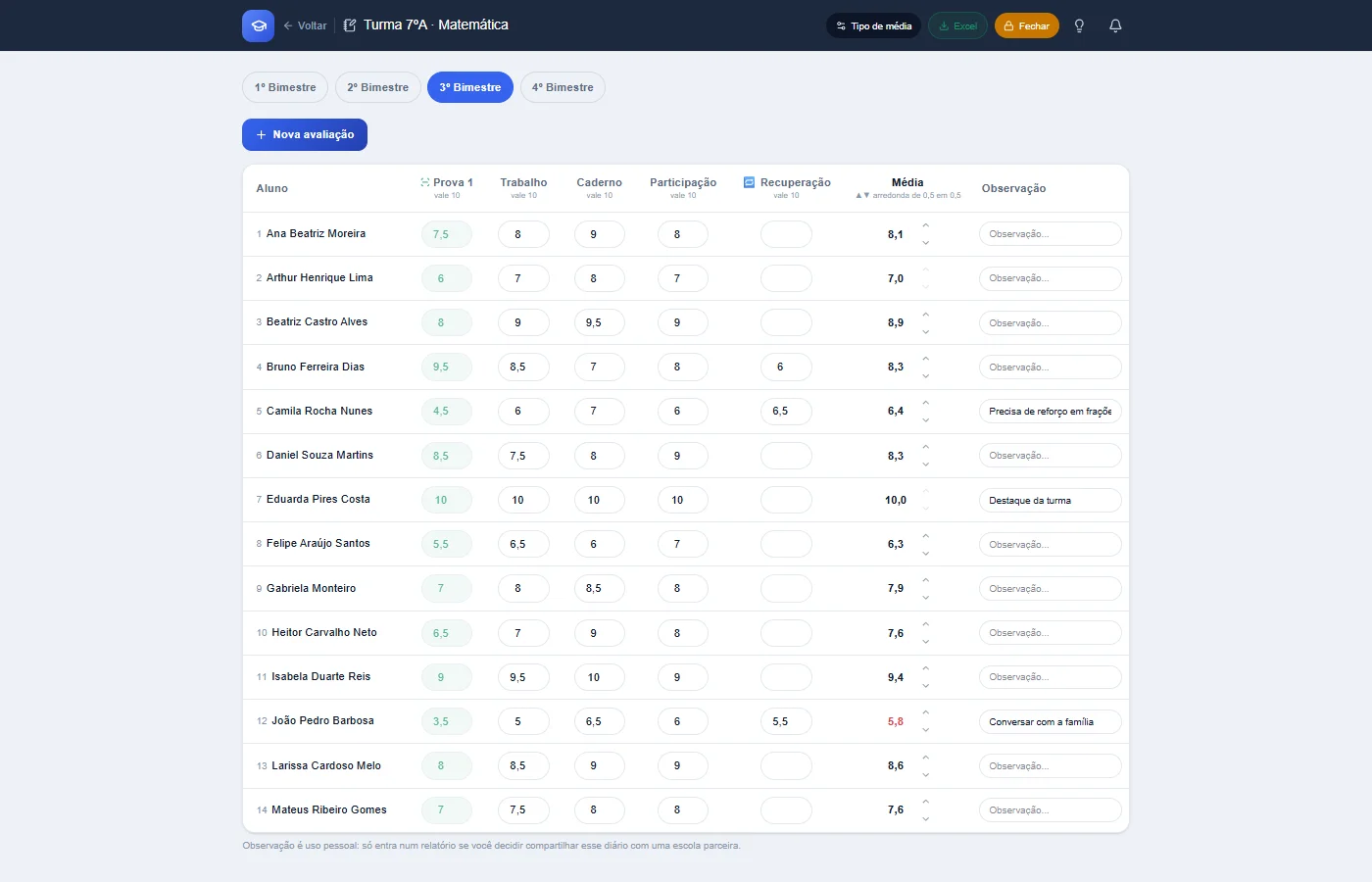1372x882 pixels.
Task: Export grades with the Excel button
Action: [x=957, y=25]
